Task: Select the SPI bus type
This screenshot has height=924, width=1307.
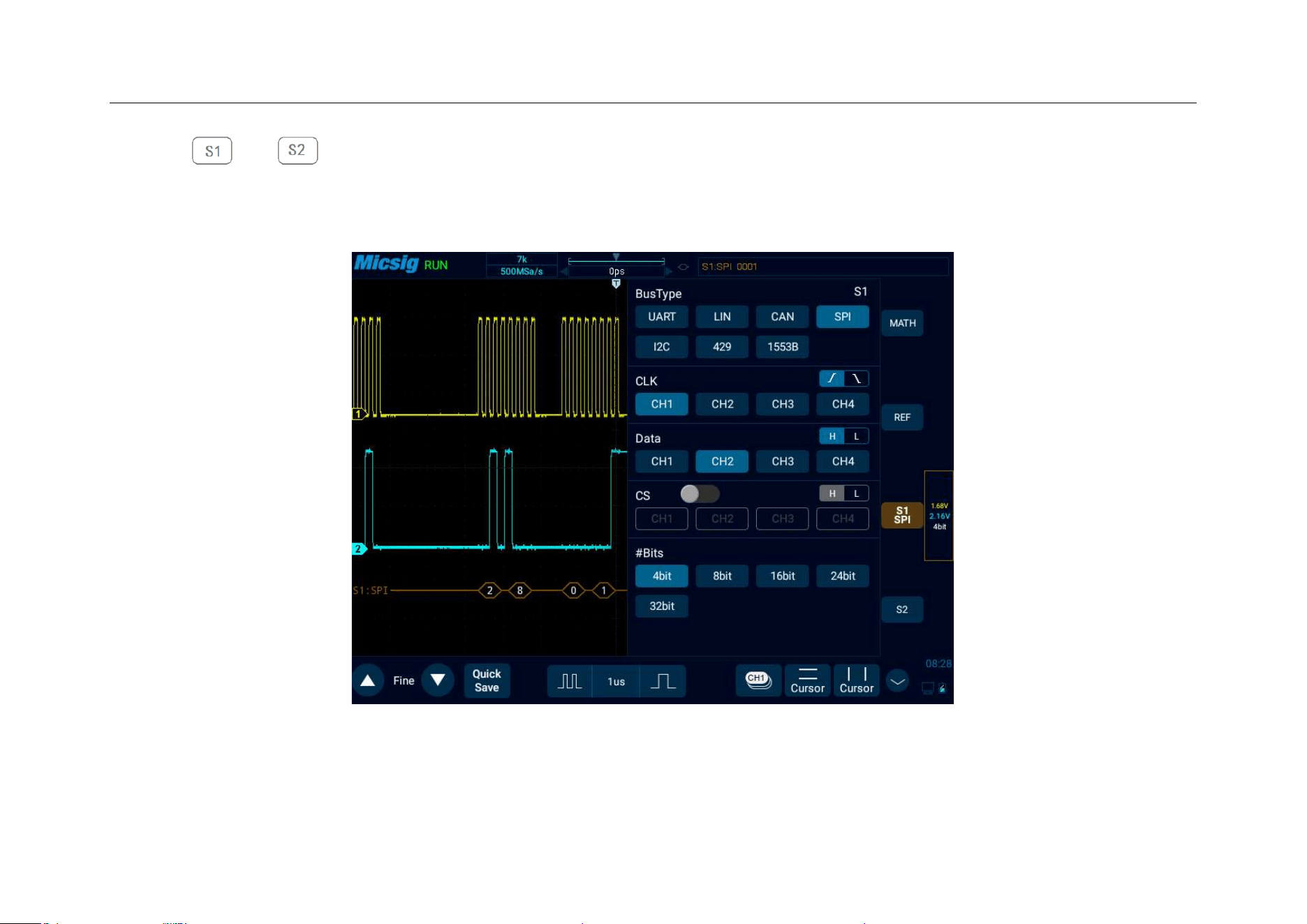Action: (x=843, y=317)
